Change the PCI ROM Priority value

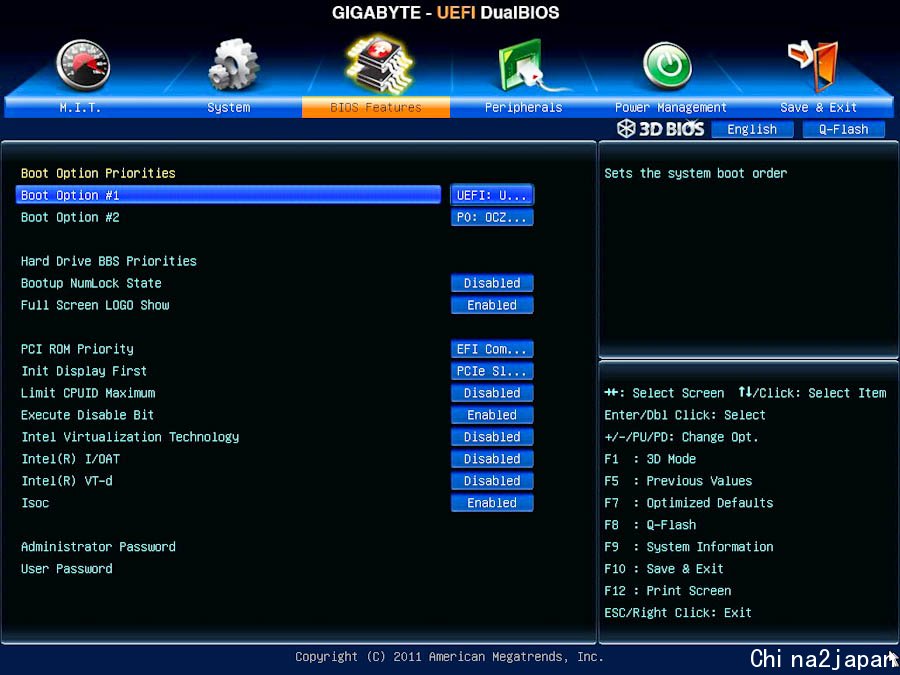coord(492,349)
